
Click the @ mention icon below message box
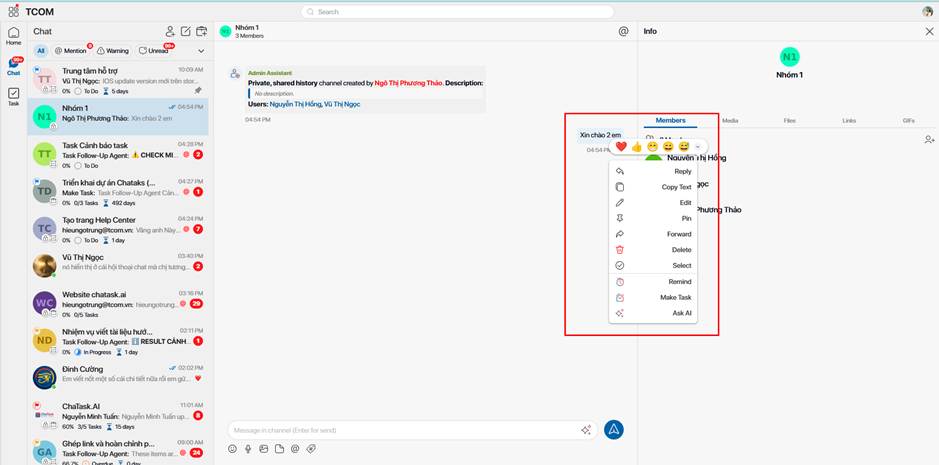tap(295, 448)
